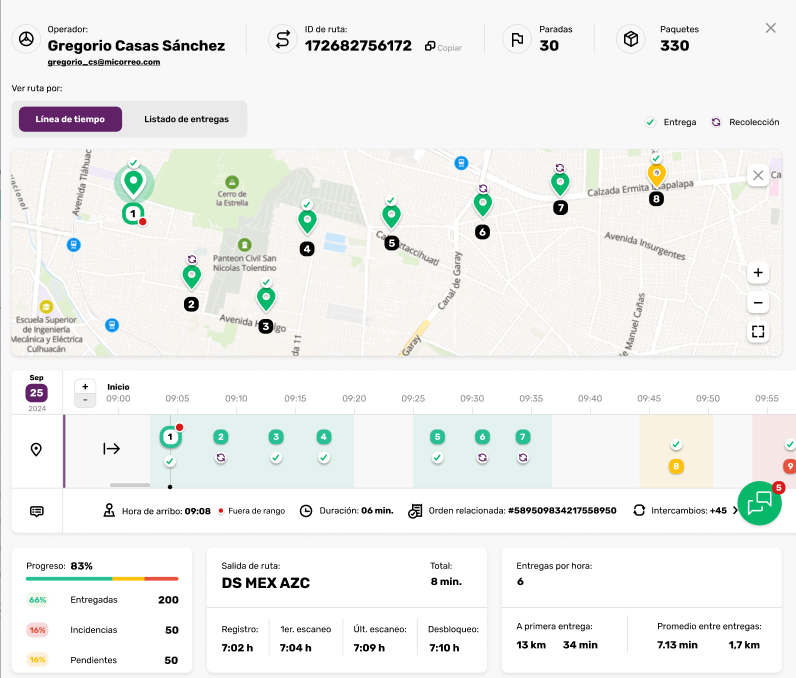Copy the route ID with Copiar

pos(444,47)
